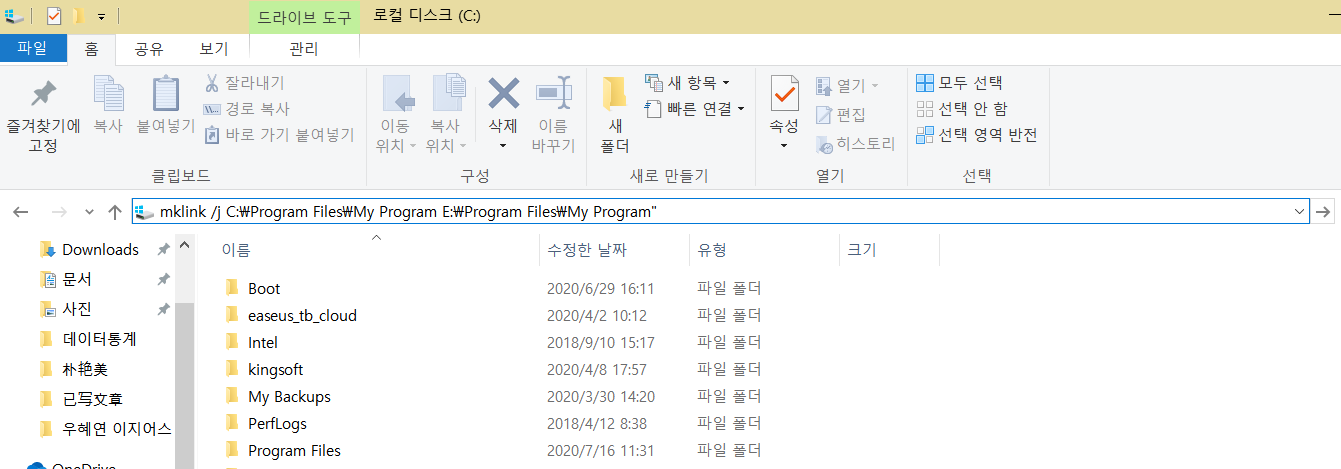Screen dimensions: 1341x469
Task: Open the recent locations dropdown arrow
Action: click(89, 213)
